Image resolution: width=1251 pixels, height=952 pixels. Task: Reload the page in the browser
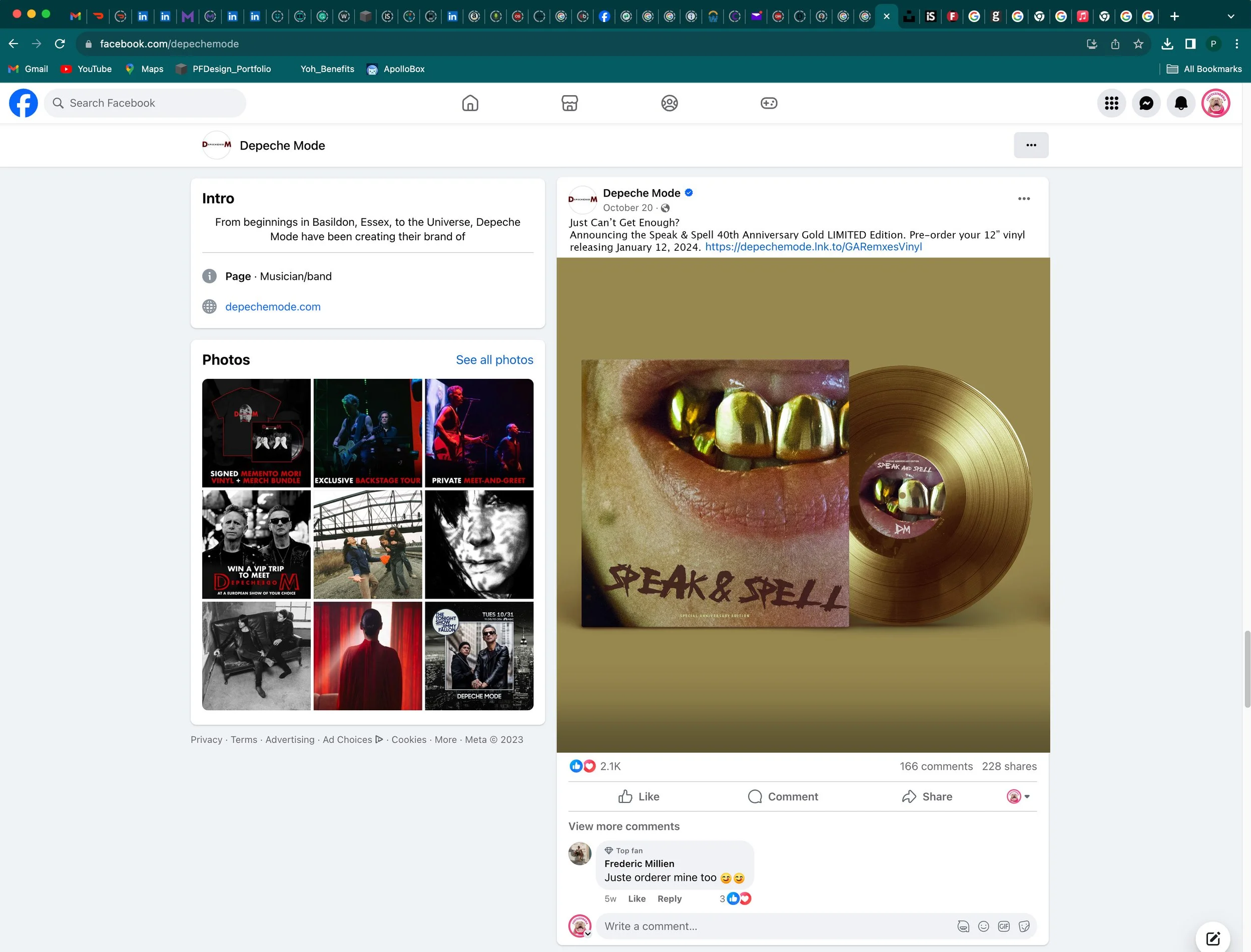(60, 44)
